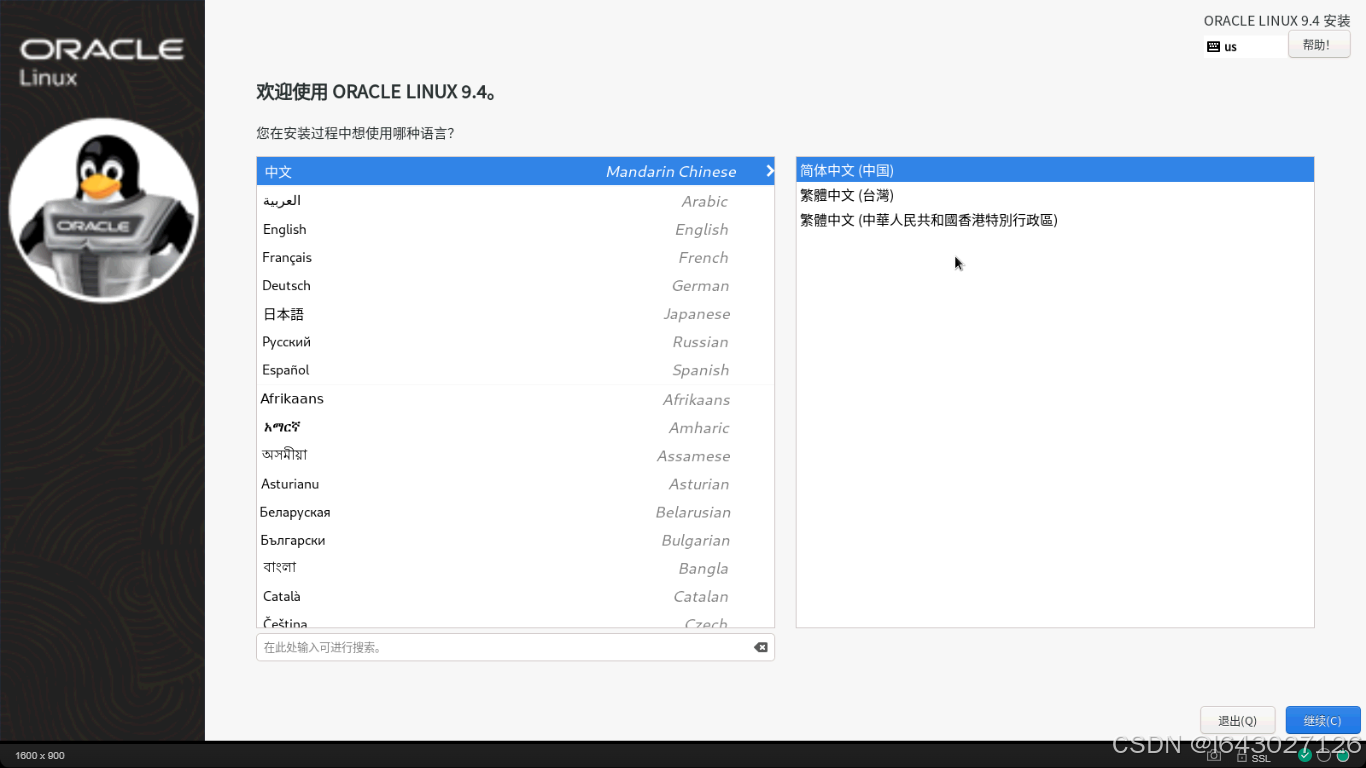Select 繁體中文 (台灣) locale
1366x768 pixels.
(1055, 195)
